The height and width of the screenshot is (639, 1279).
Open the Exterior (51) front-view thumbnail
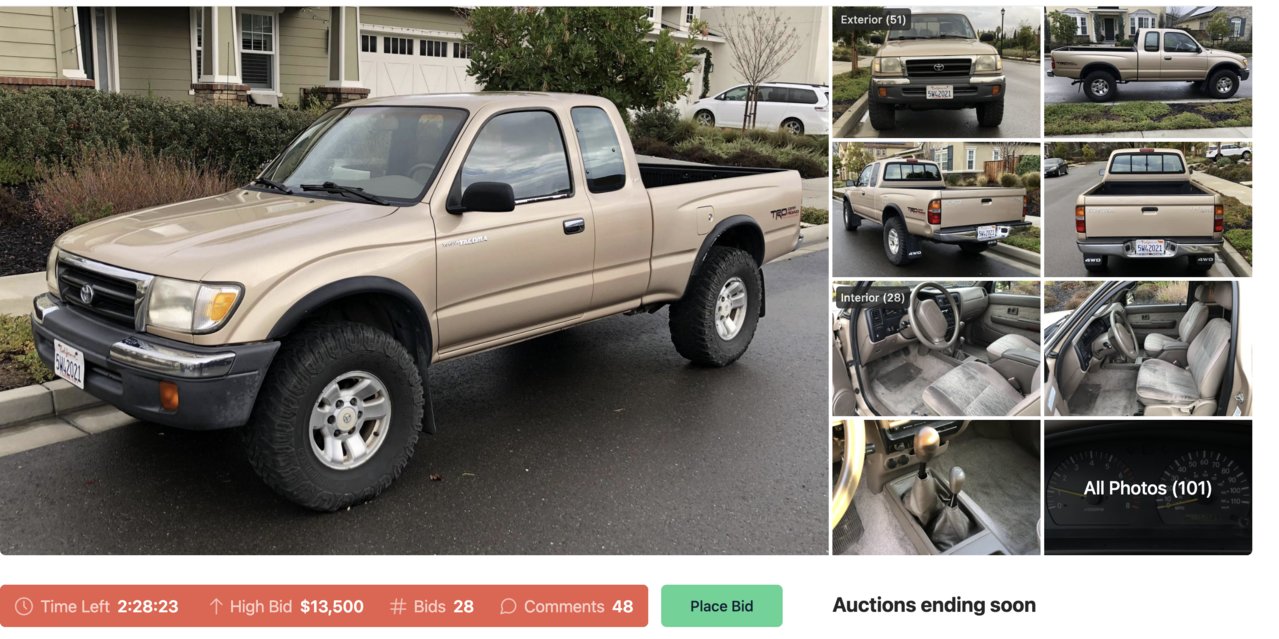[936, 72]
